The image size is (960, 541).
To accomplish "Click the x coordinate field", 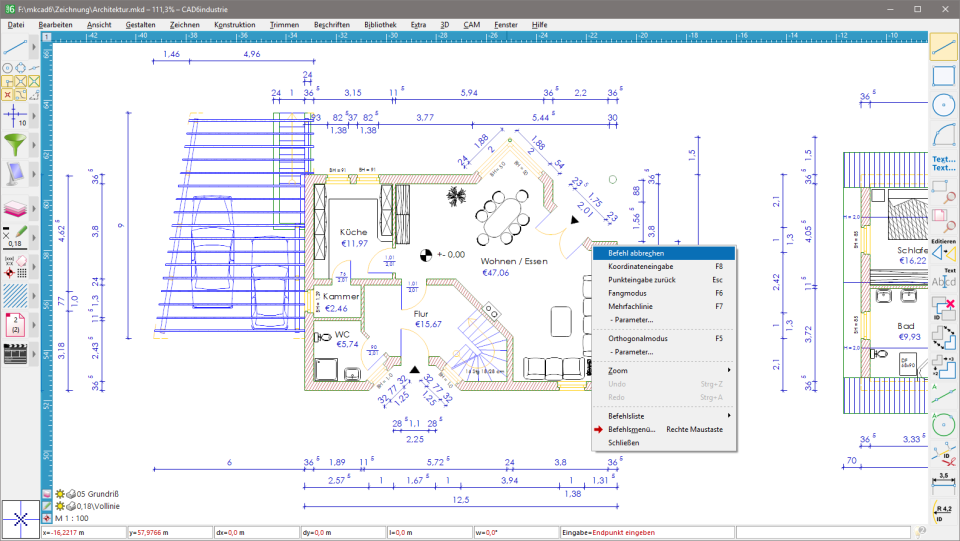I will point(84,532).
